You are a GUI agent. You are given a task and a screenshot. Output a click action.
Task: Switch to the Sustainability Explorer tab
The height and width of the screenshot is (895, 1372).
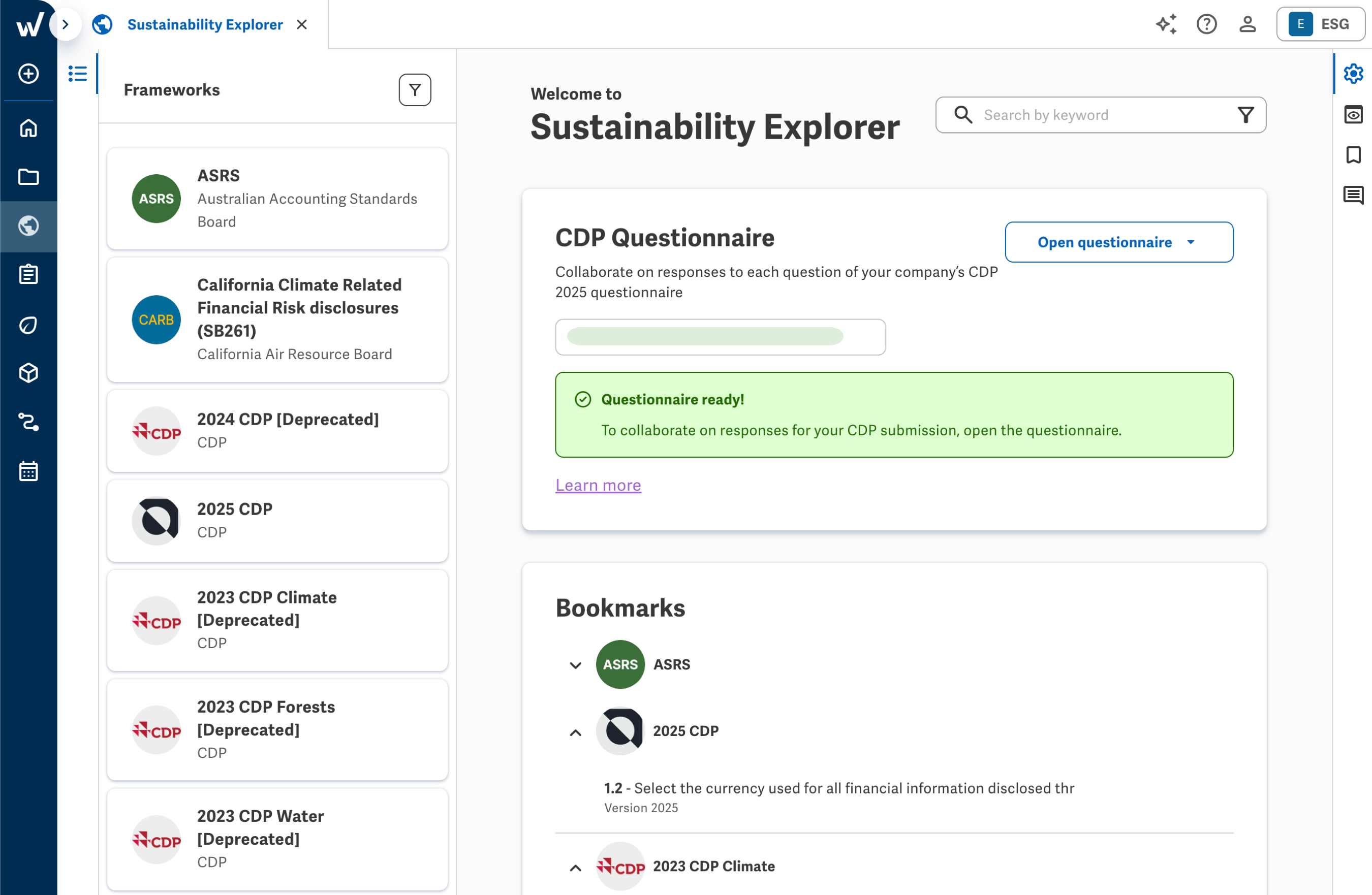tap(205, 24)
